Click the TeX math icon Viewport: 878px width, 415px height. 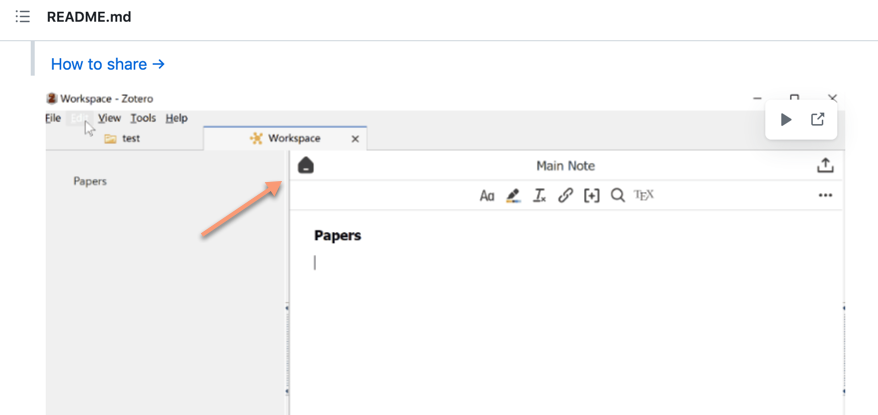[644, 195]
